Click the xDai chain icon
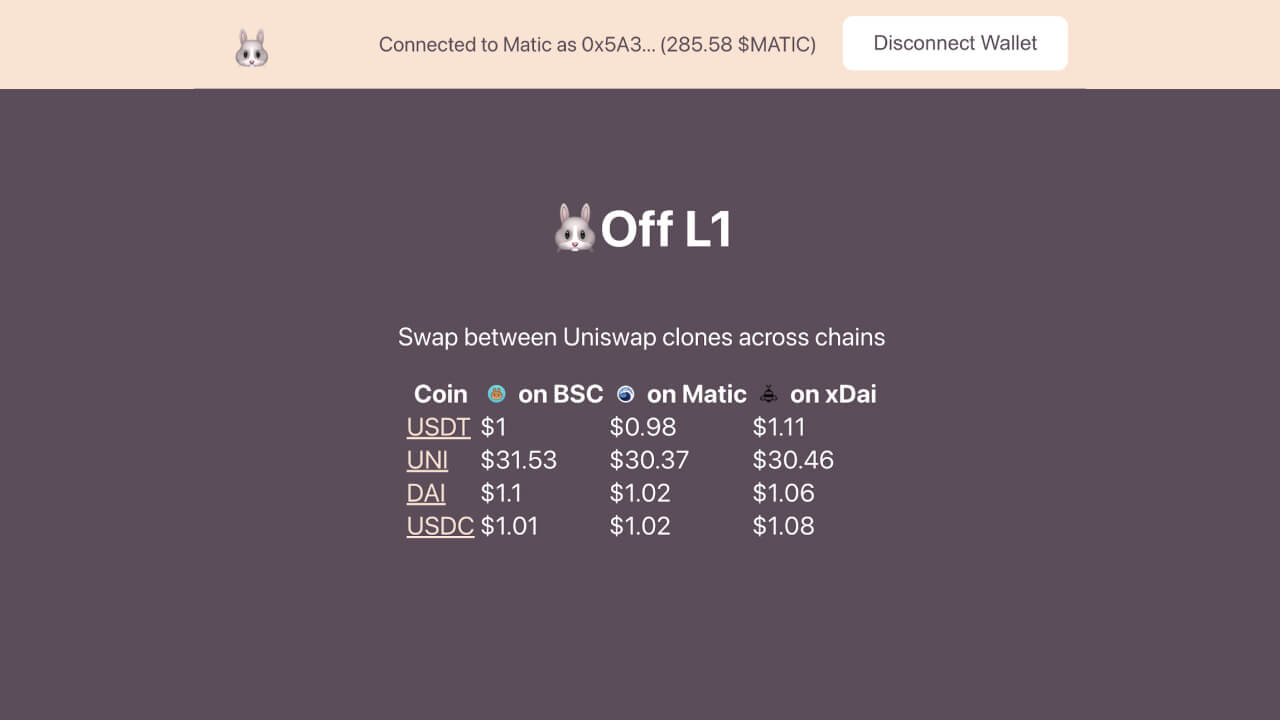 point(768,394)
